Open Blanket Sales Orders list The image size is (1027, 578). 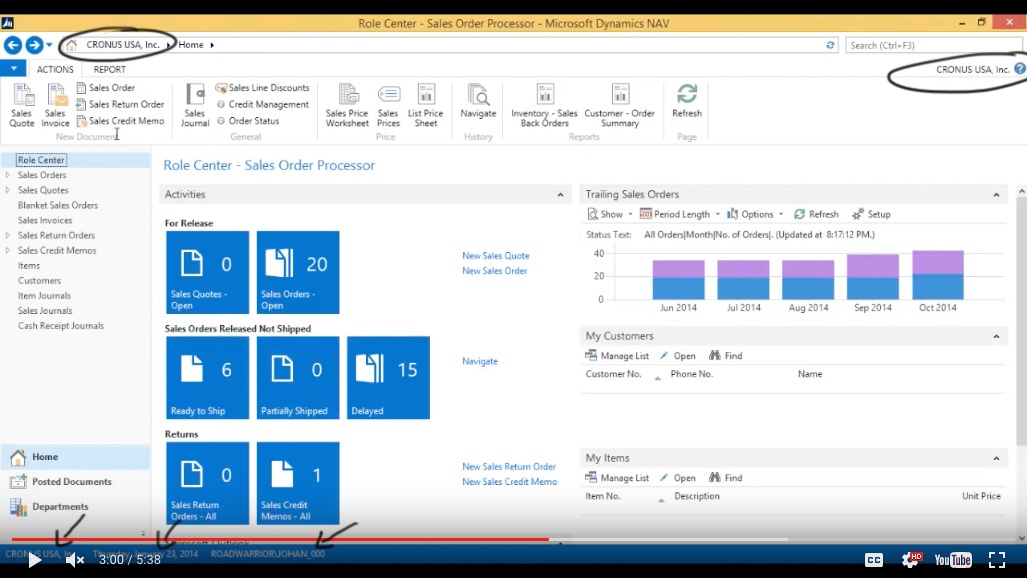(x=58, y=205)
